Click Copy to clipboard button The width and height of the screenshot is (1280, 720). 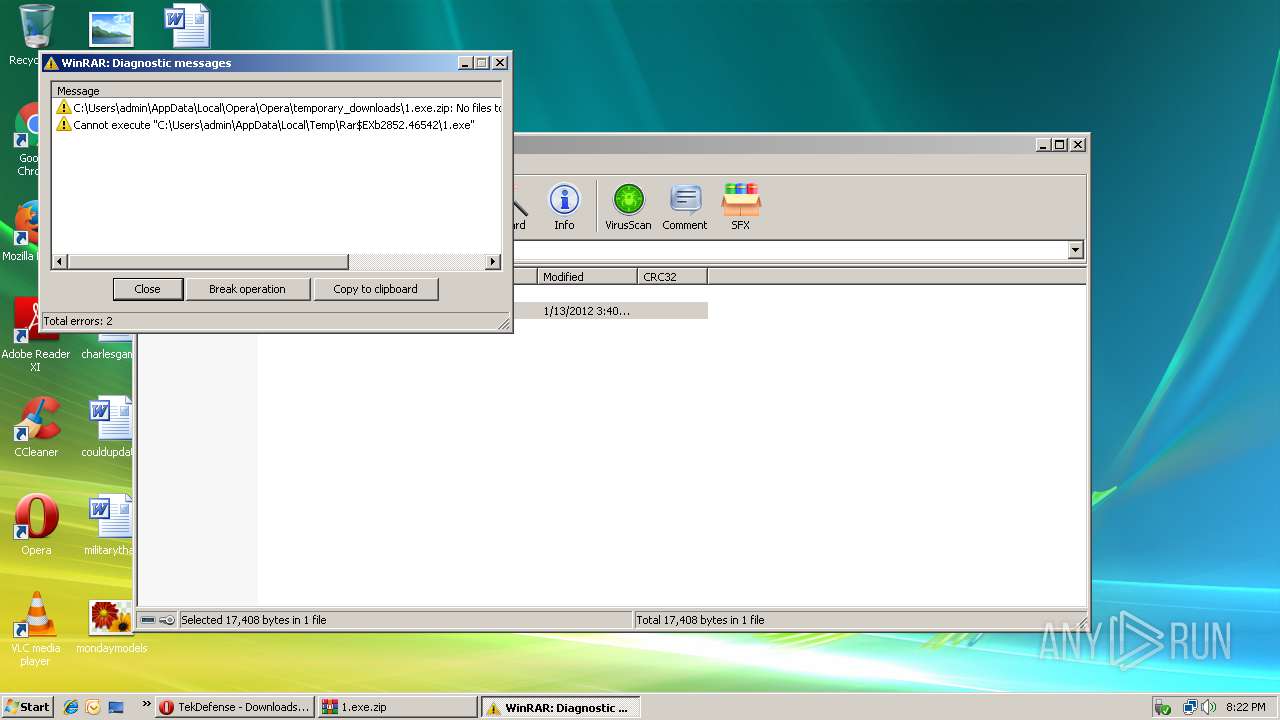coord(375,289)
